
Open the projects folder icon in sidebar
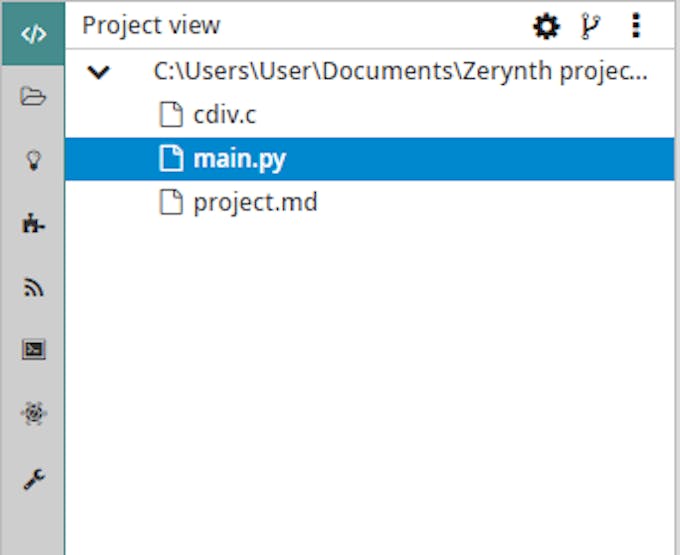pyautogui.click(x=33, y=96)
